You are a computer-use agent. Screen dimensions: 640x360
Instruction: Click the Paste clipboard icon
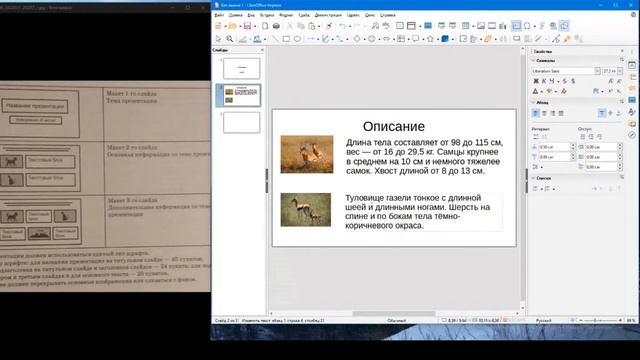pyautogui.click(x=312, y=26)
